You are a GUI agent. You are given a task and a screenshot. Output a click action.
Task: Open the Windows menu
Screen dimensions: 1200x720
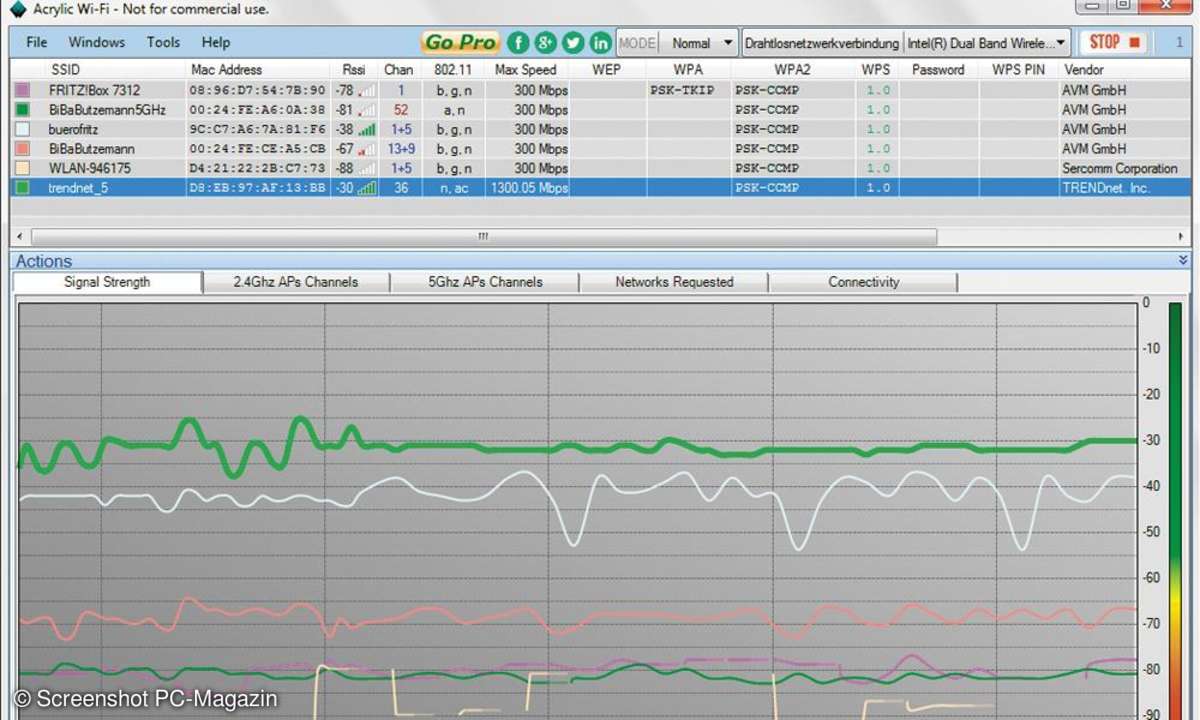pos(97,42)
